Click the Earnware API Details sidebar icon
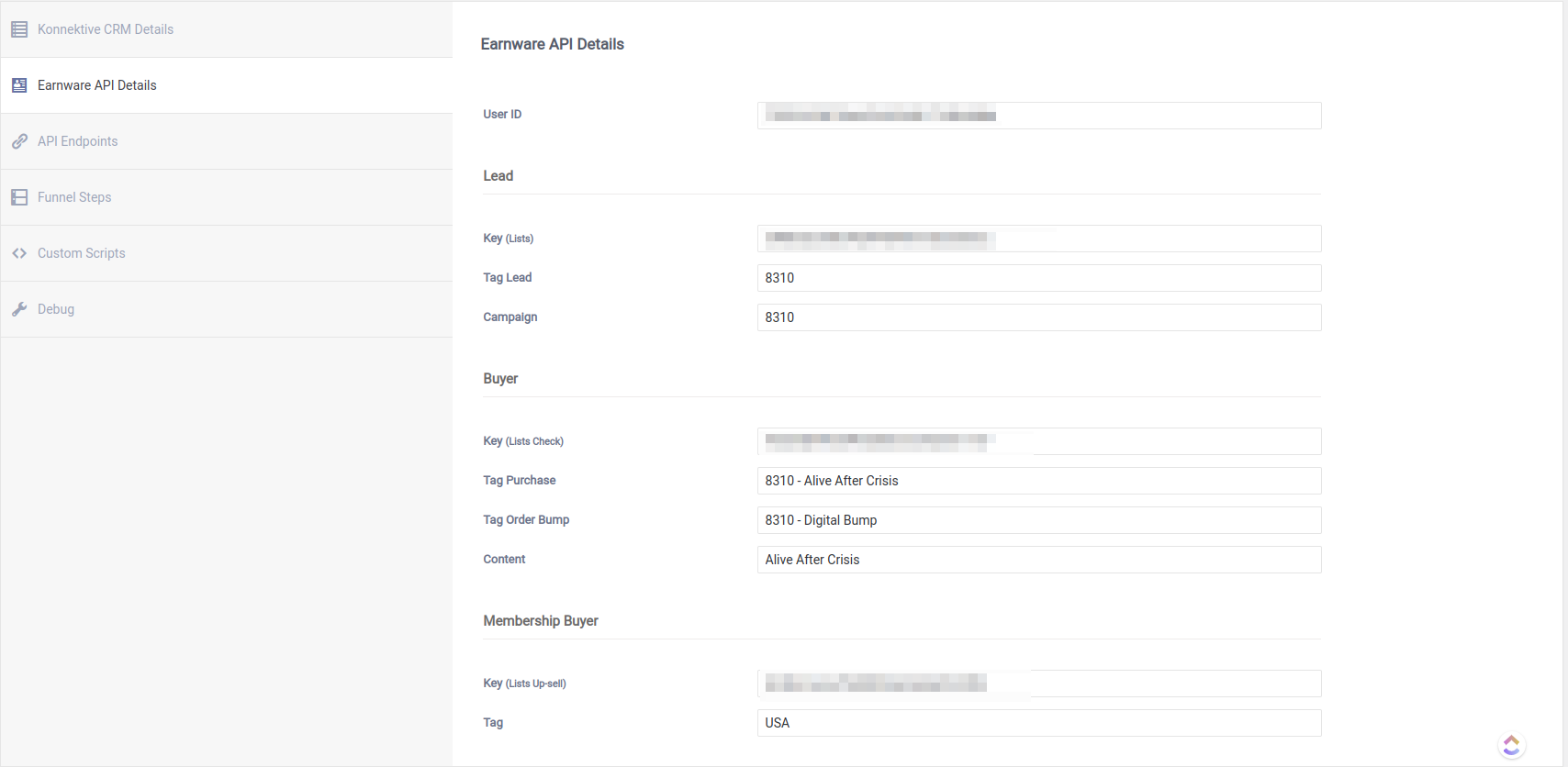 19,85
